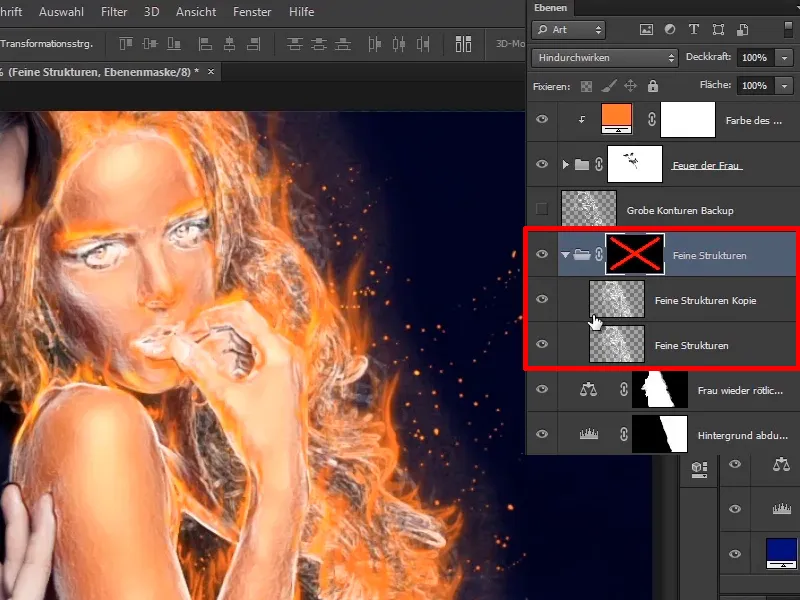
Task: Click mask thumbnail of Frau wieder rötlich layer
Action: pos(660,389)
